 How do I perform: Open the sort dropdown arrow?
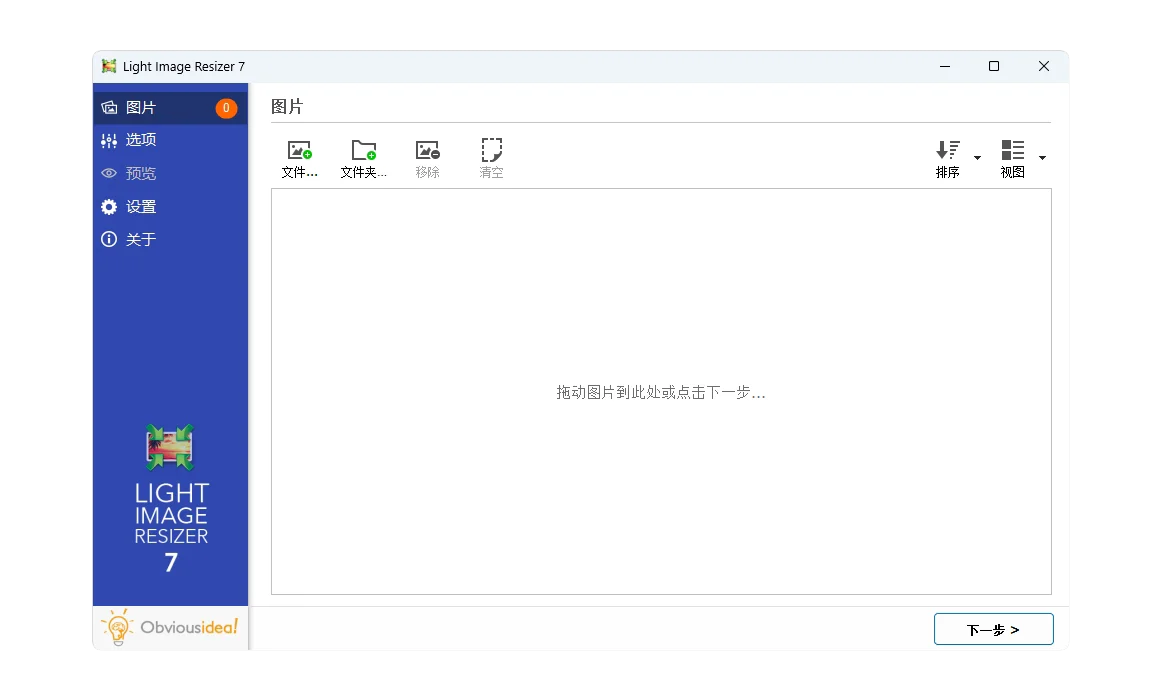coord(978,158)
